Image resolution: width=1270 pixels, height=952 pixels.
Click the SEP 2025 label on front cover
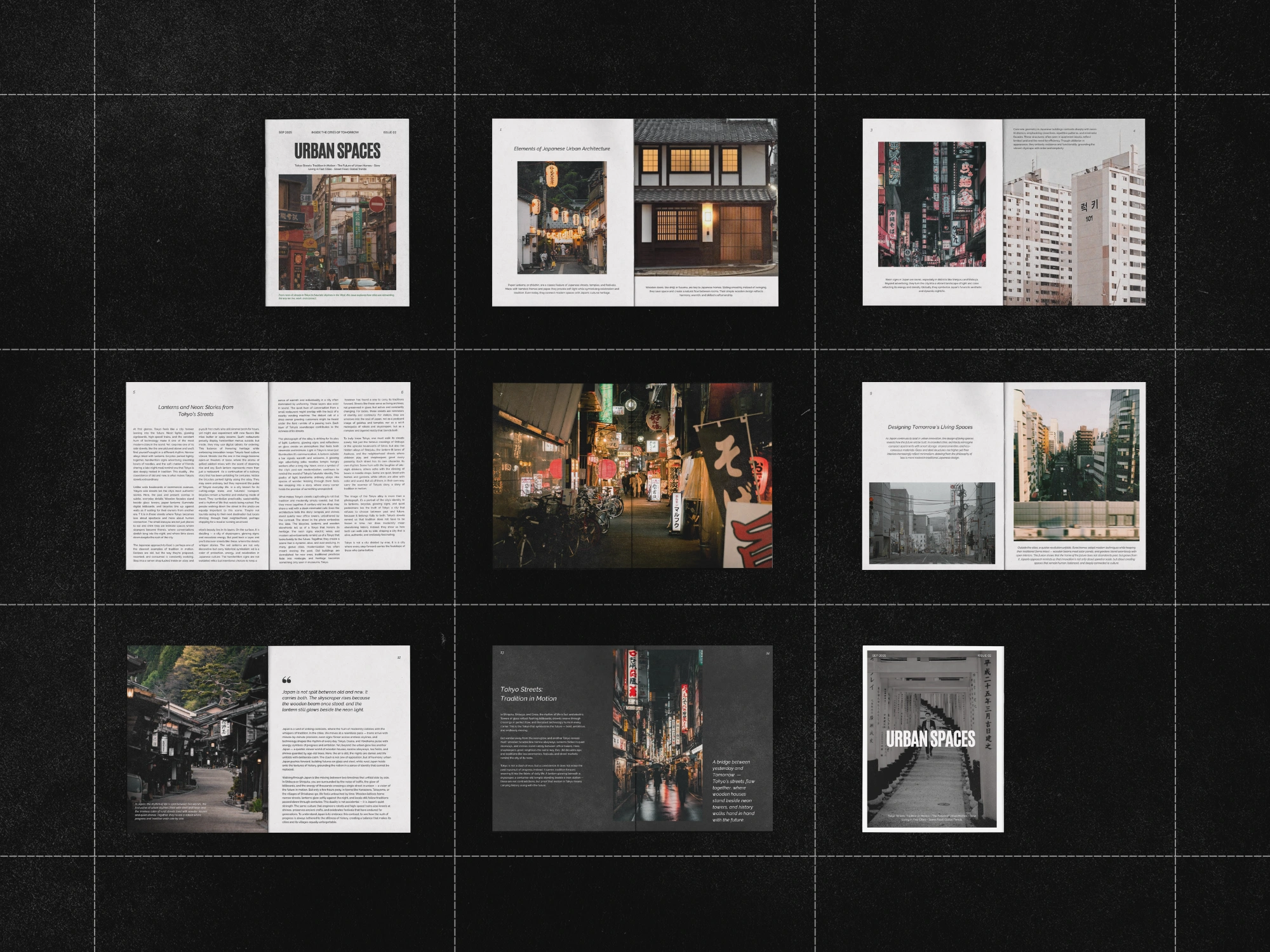[286, 133]
